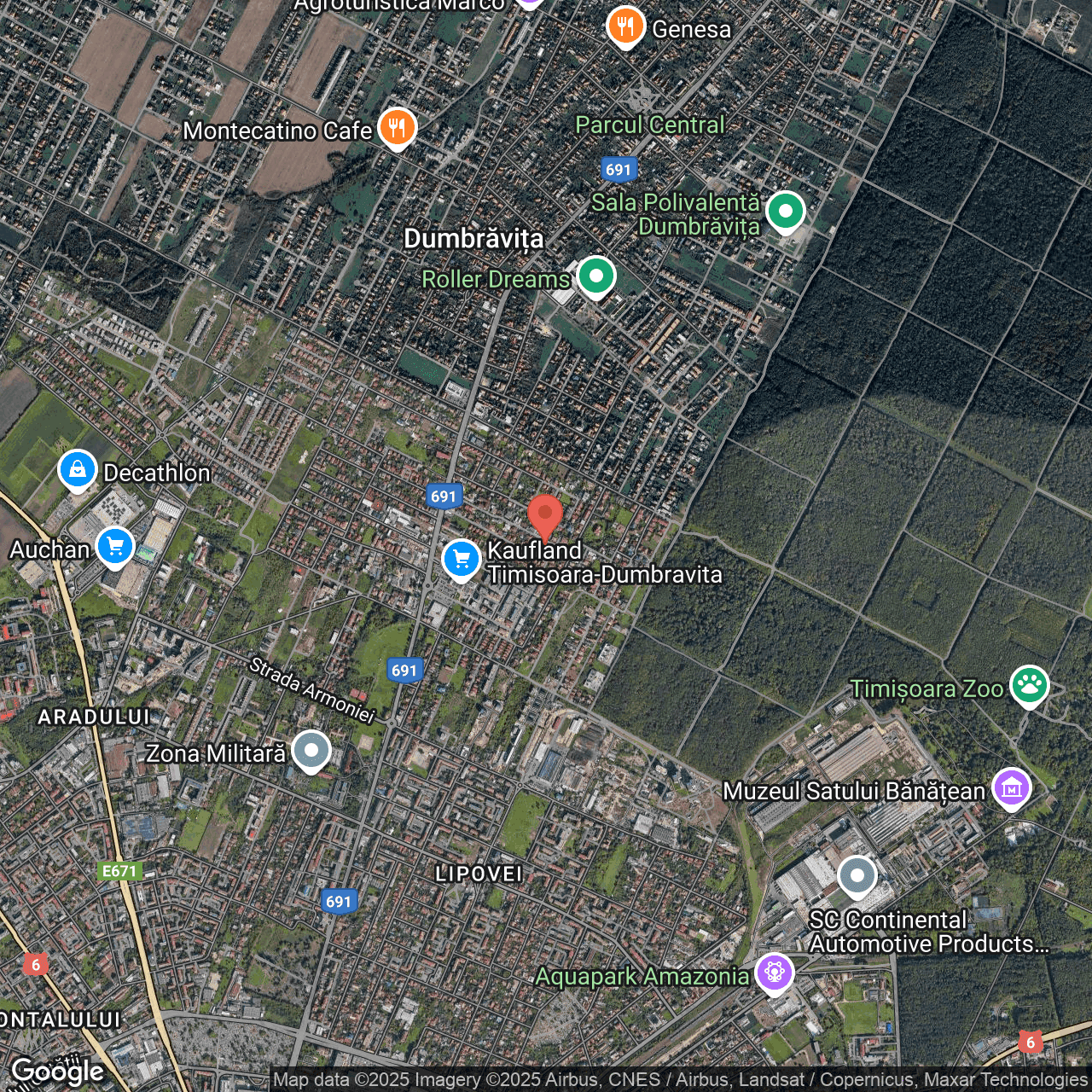Open the SC Continental Automotive Products pin
The image size is (1092, 1092).
[857, 876]
